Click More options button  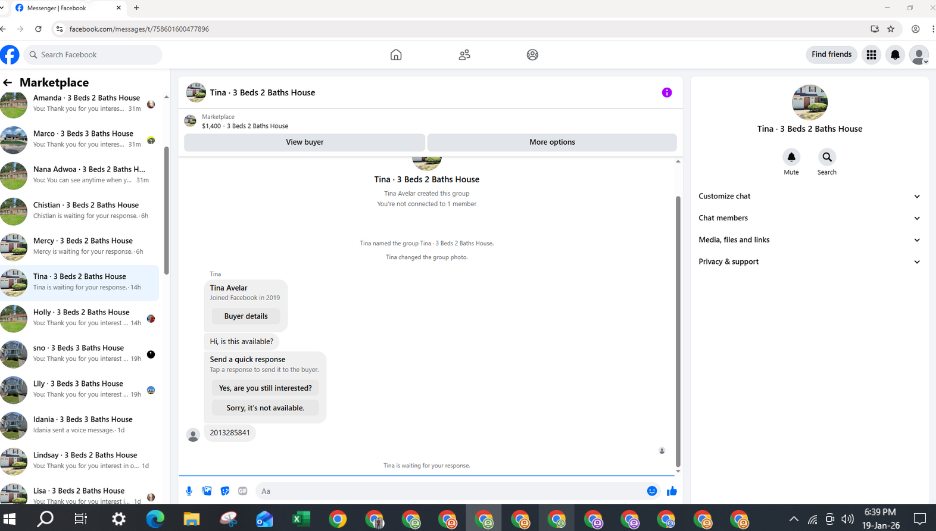[552, 142]
